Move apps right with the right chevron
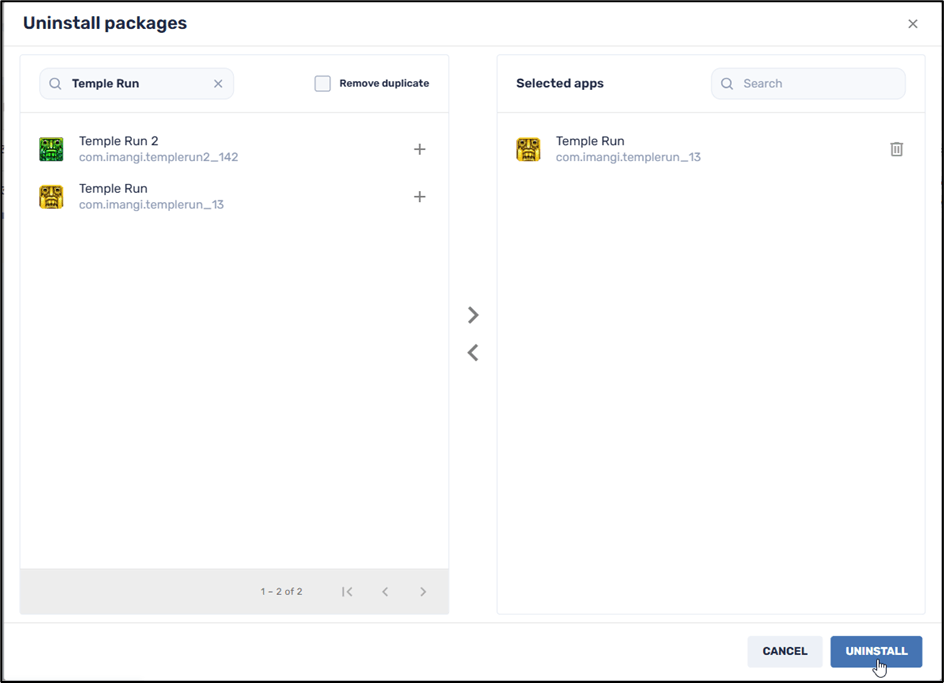This screenshot has width=944, height=683. (473, 315)
